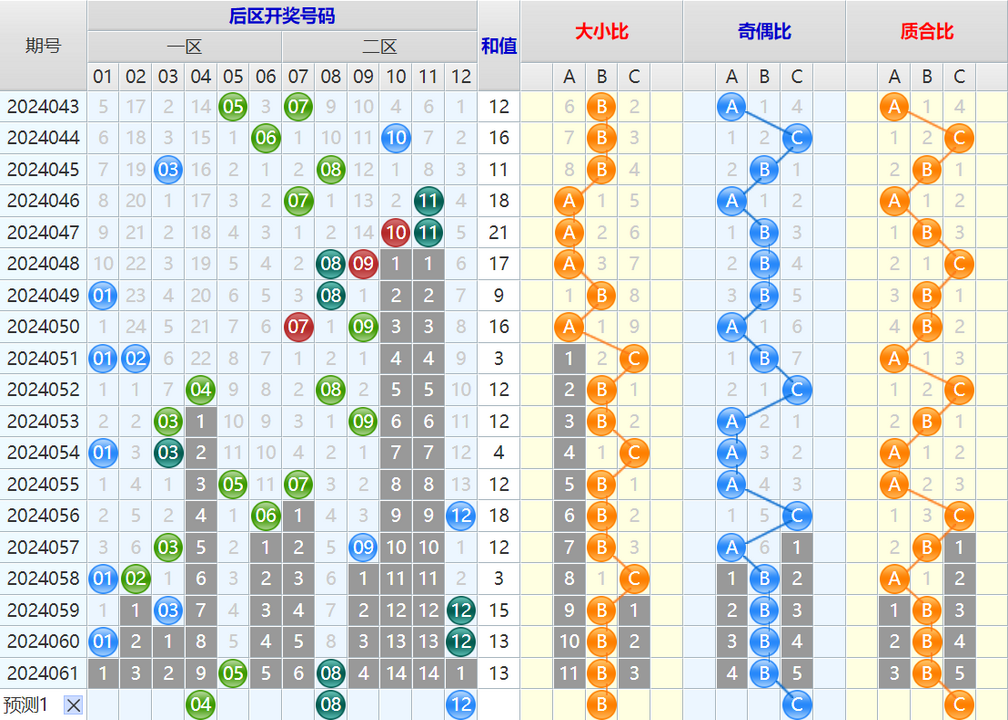The height and width of the screenshot is (720, 1008).
Task: Click the blue 01 ball in row 2024049
Action: click(103, 295)
